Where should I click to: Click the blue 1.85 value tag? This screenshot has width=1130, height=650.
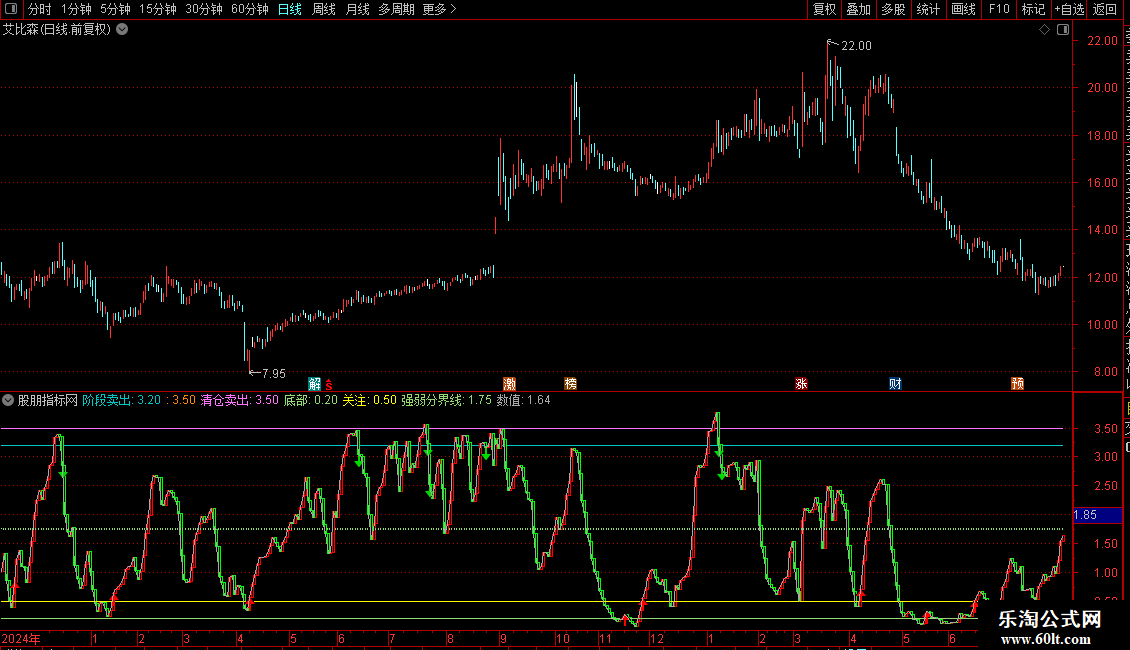click(1098, 515)
